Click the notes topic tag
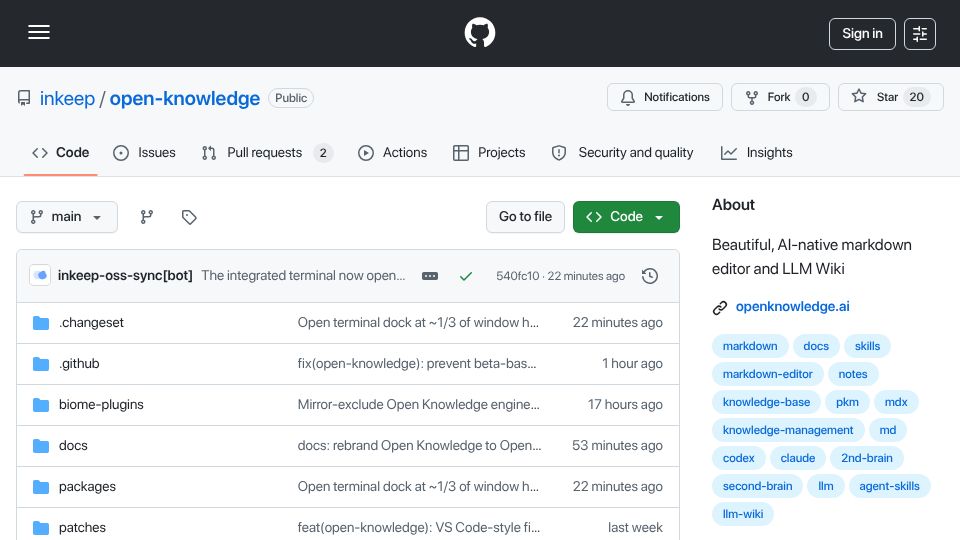 tap(853, 374)
